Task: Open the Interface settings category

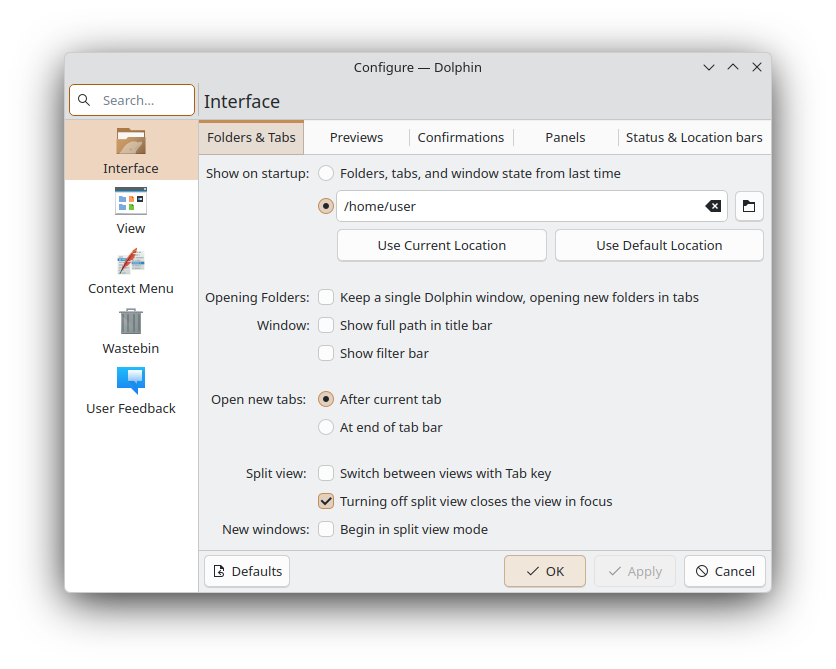Action: (x=131, y=150)
